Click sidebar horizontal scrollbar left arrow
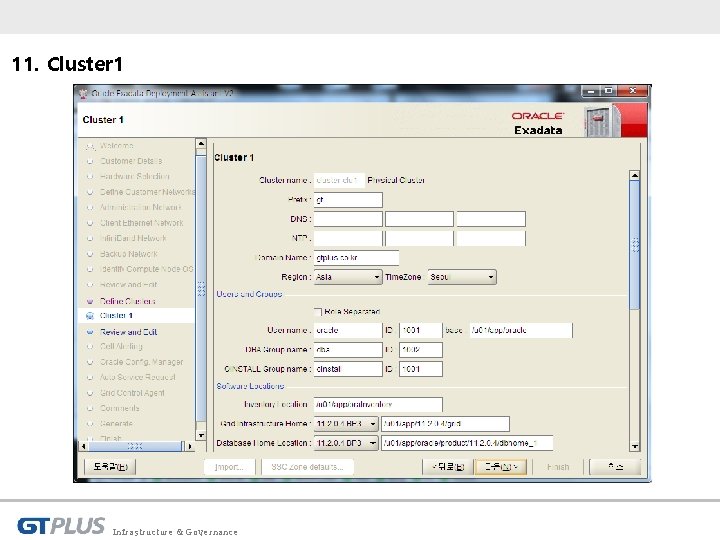Image resolution: width=720 pixels, height=540 pixels. (84, 446)
